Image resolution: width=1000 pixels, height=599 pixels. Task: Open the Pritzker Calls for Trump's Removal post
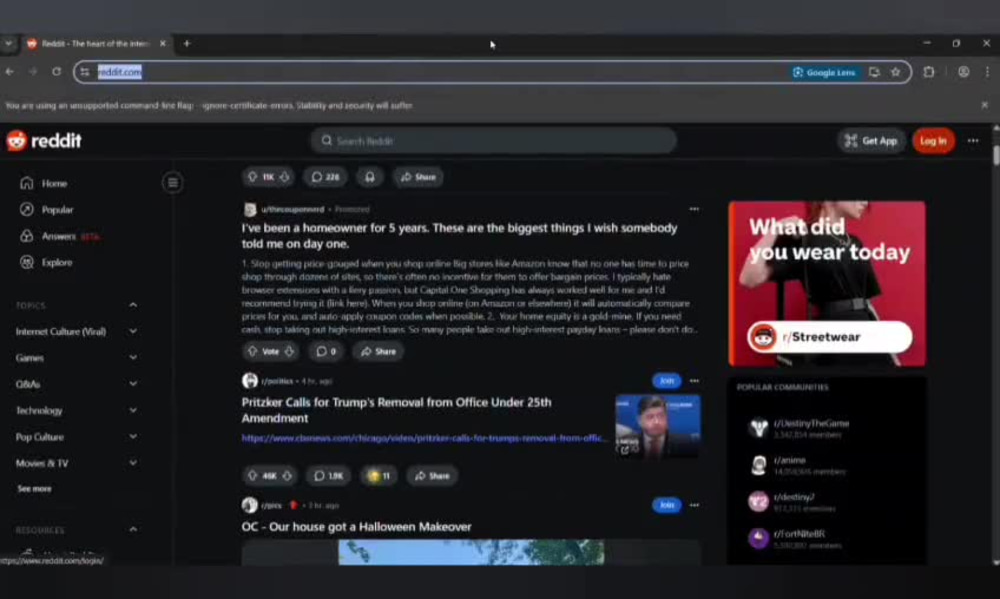click(396, 410)
